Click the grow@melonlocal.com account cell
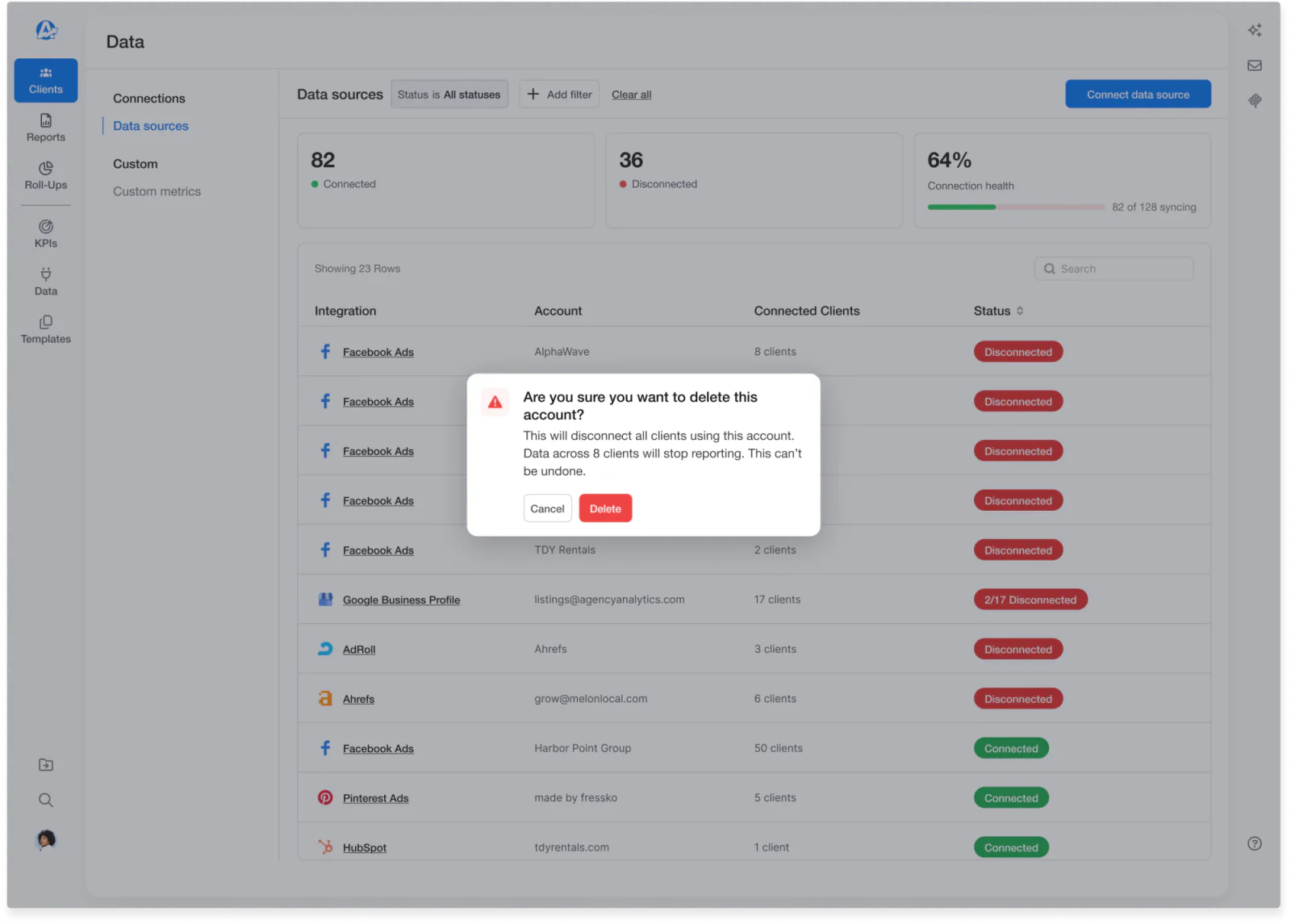Screen dimensions: 1291x924 click(591, 699)
